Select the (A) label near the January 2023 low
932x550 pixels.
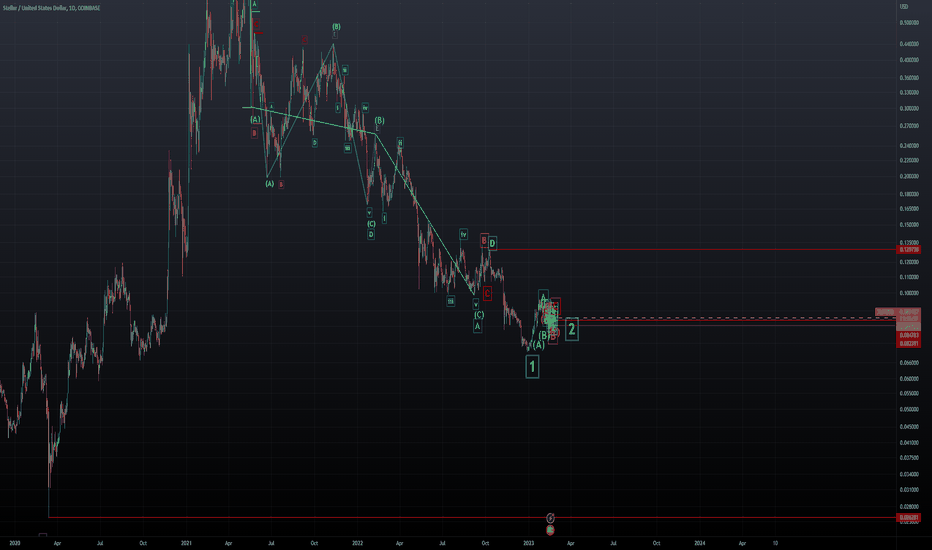[x=538, y=345]
